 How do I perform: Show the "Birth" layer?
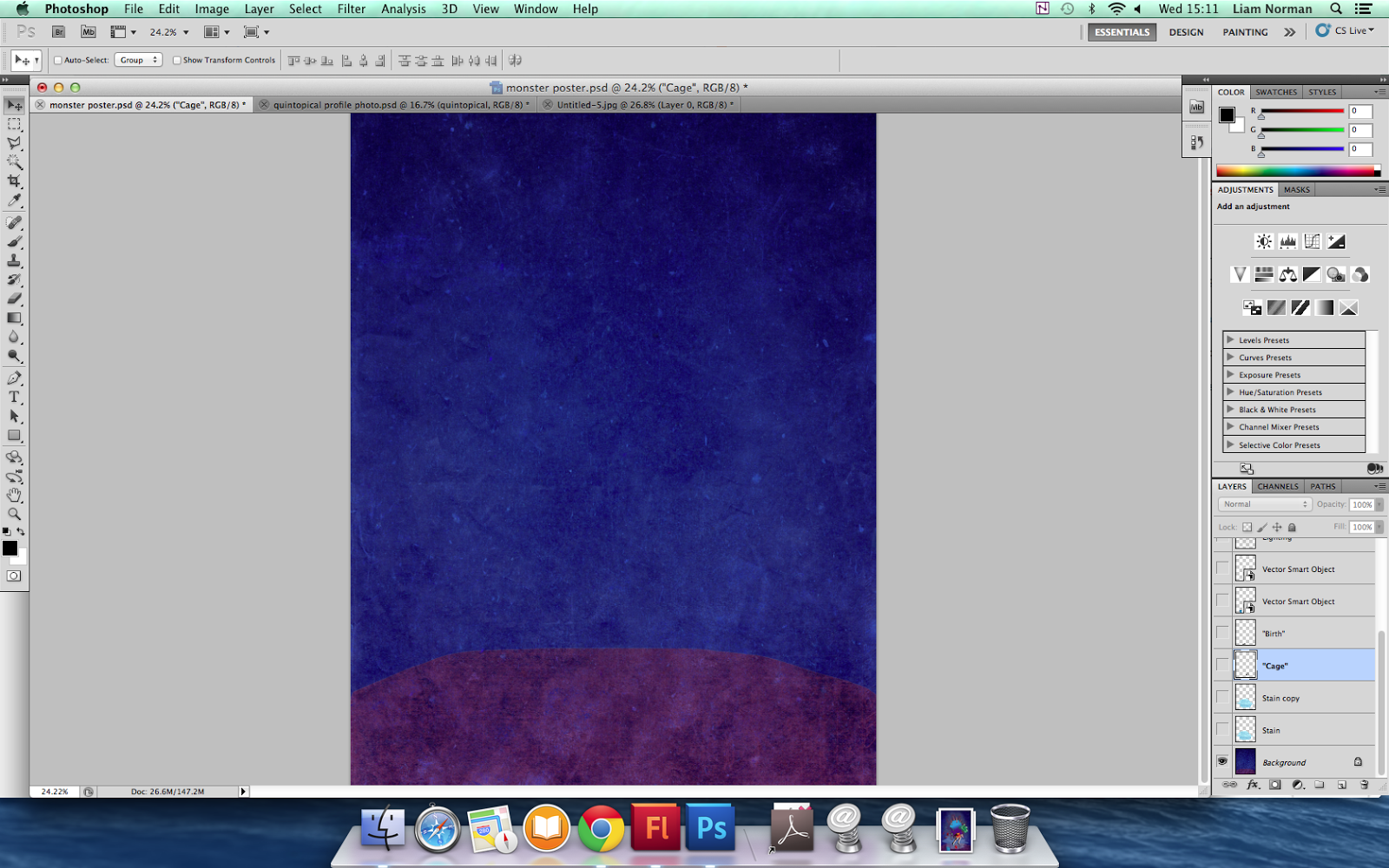pos(1222,633)
